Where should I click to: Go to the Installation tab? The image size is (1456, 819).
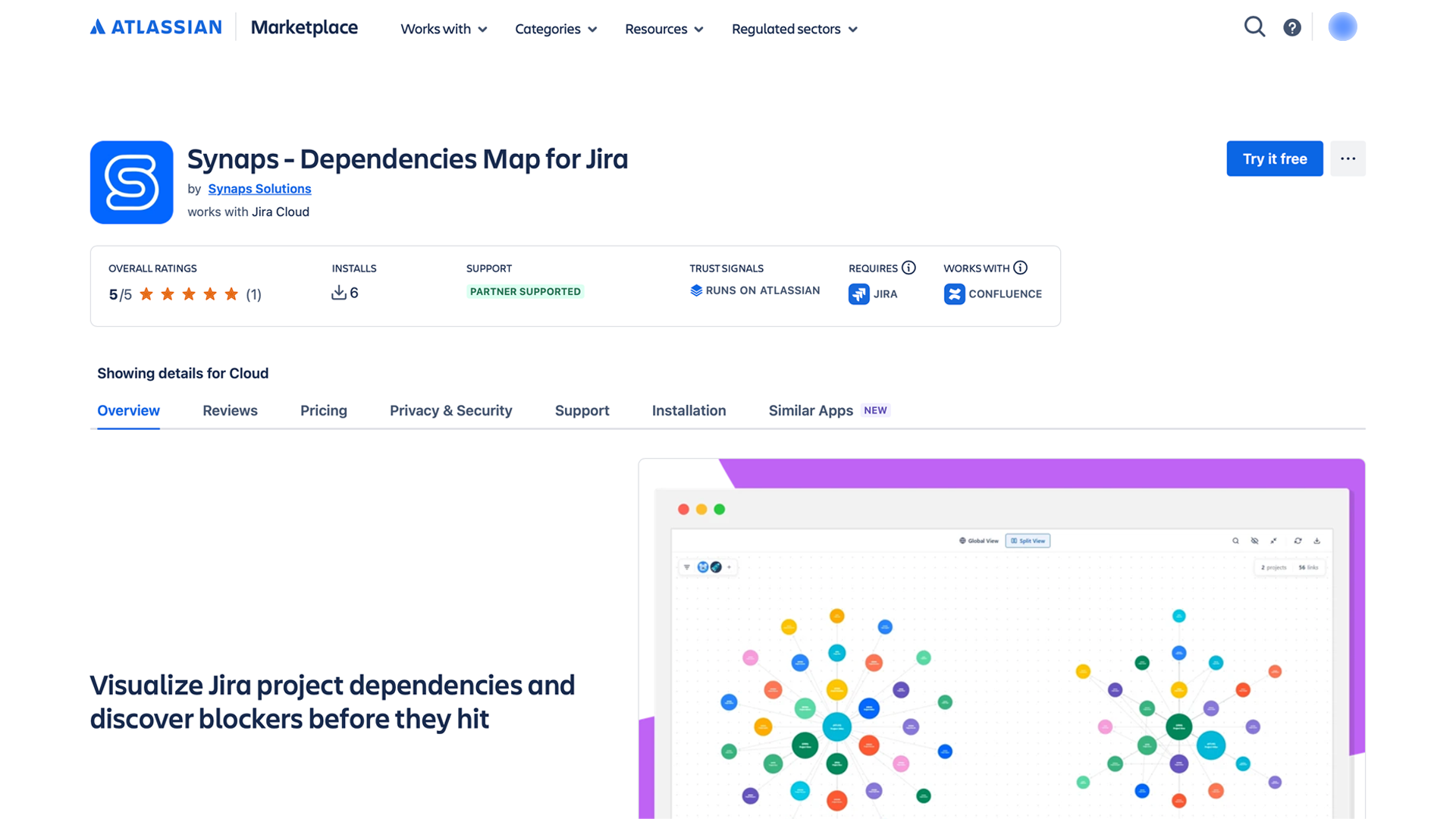(689, 410)
